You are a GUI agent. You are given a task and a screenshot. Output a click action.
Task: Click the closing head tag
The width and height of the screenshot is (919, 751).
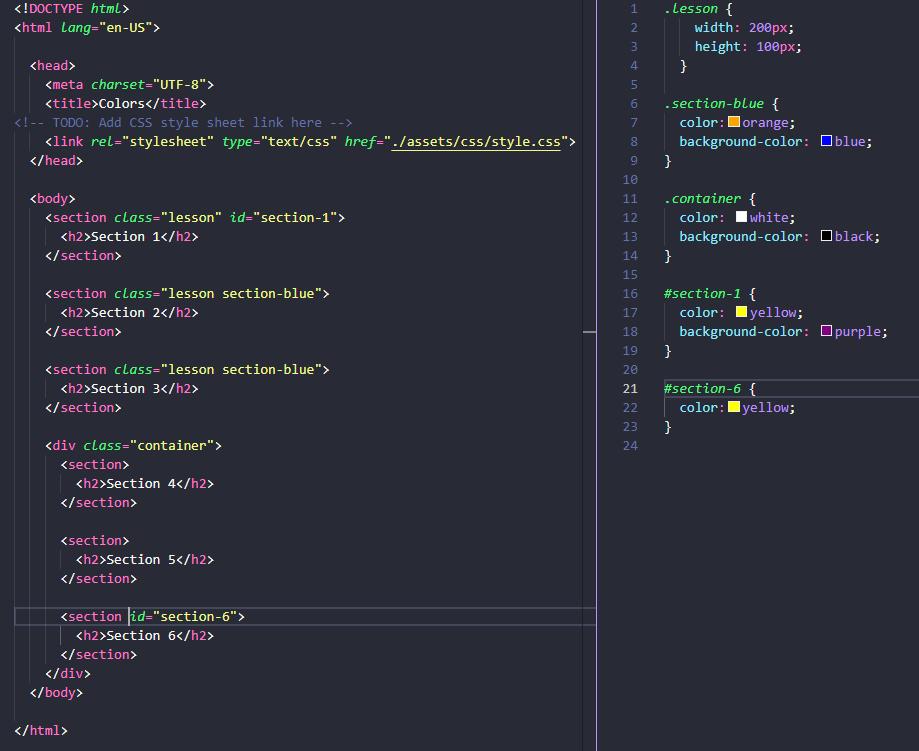point(56,161)
